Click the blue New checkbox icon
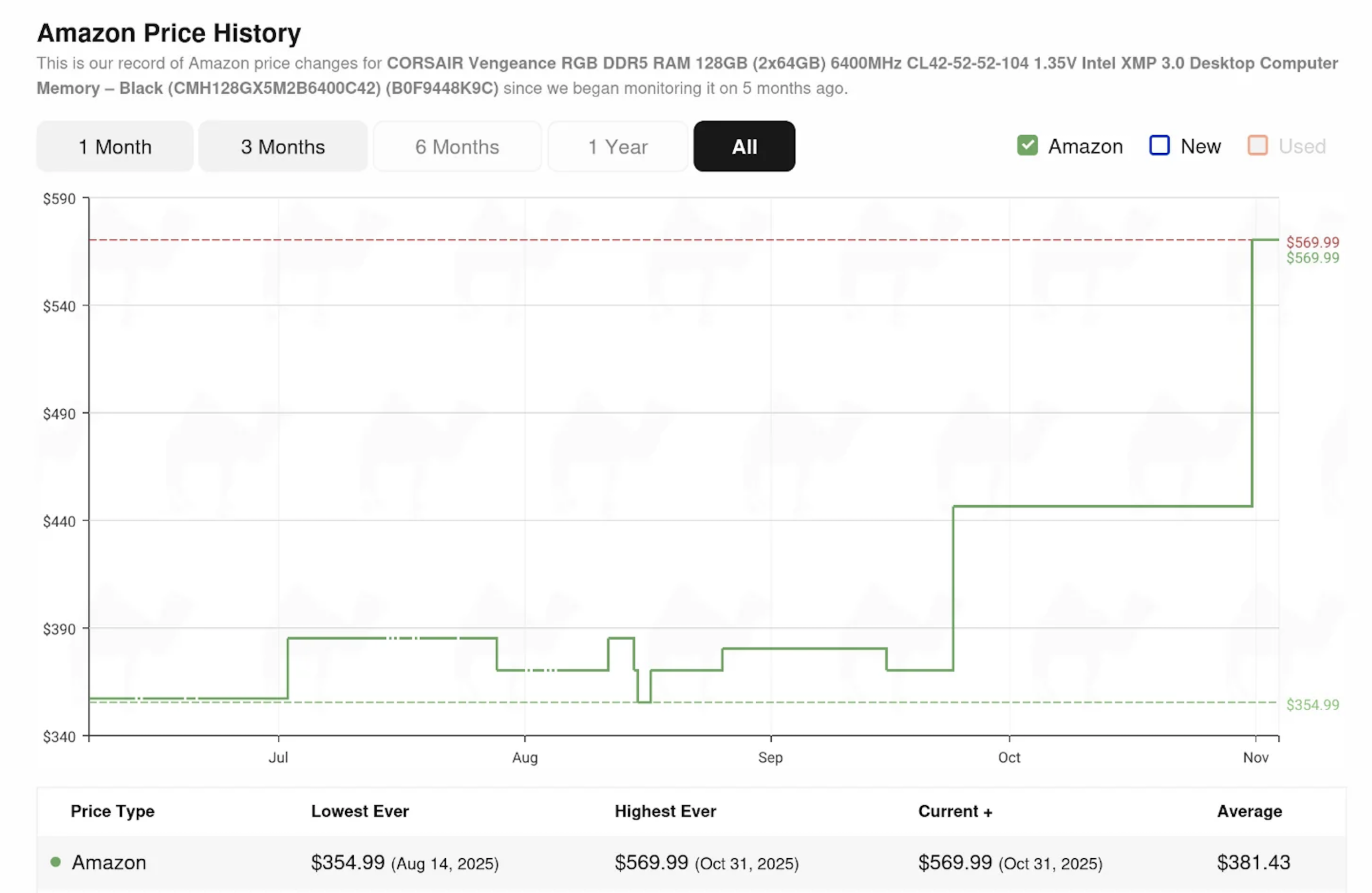Screen dimensions: 1372x893 1159,146
